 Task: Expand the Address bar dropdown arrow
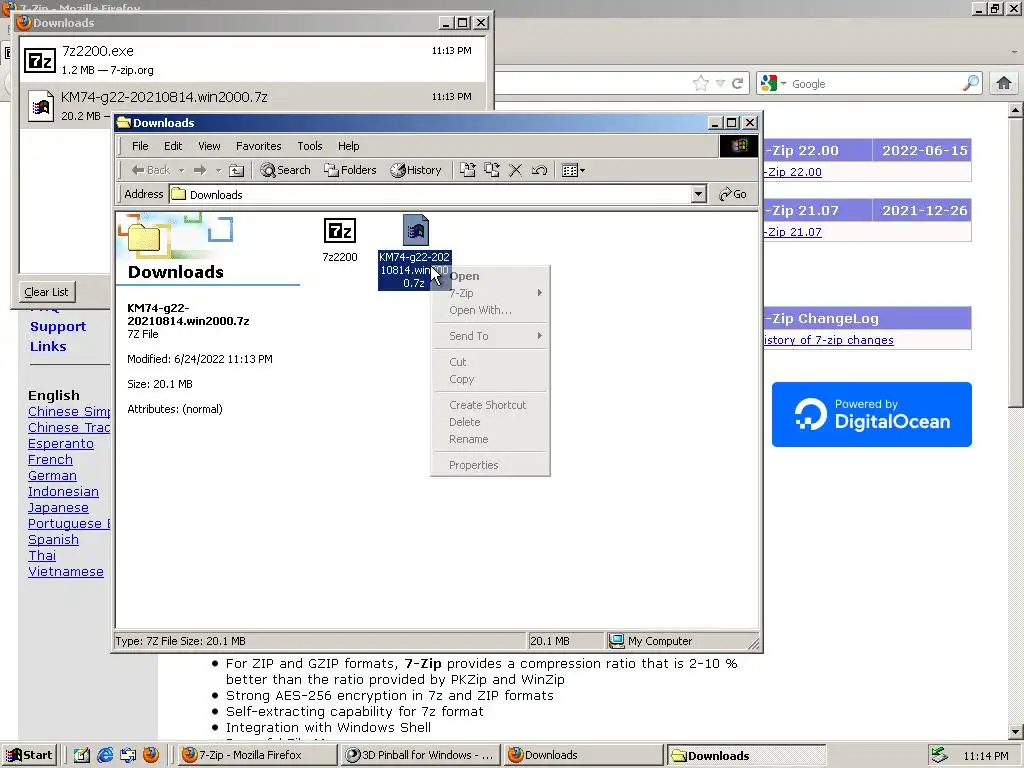699,194
